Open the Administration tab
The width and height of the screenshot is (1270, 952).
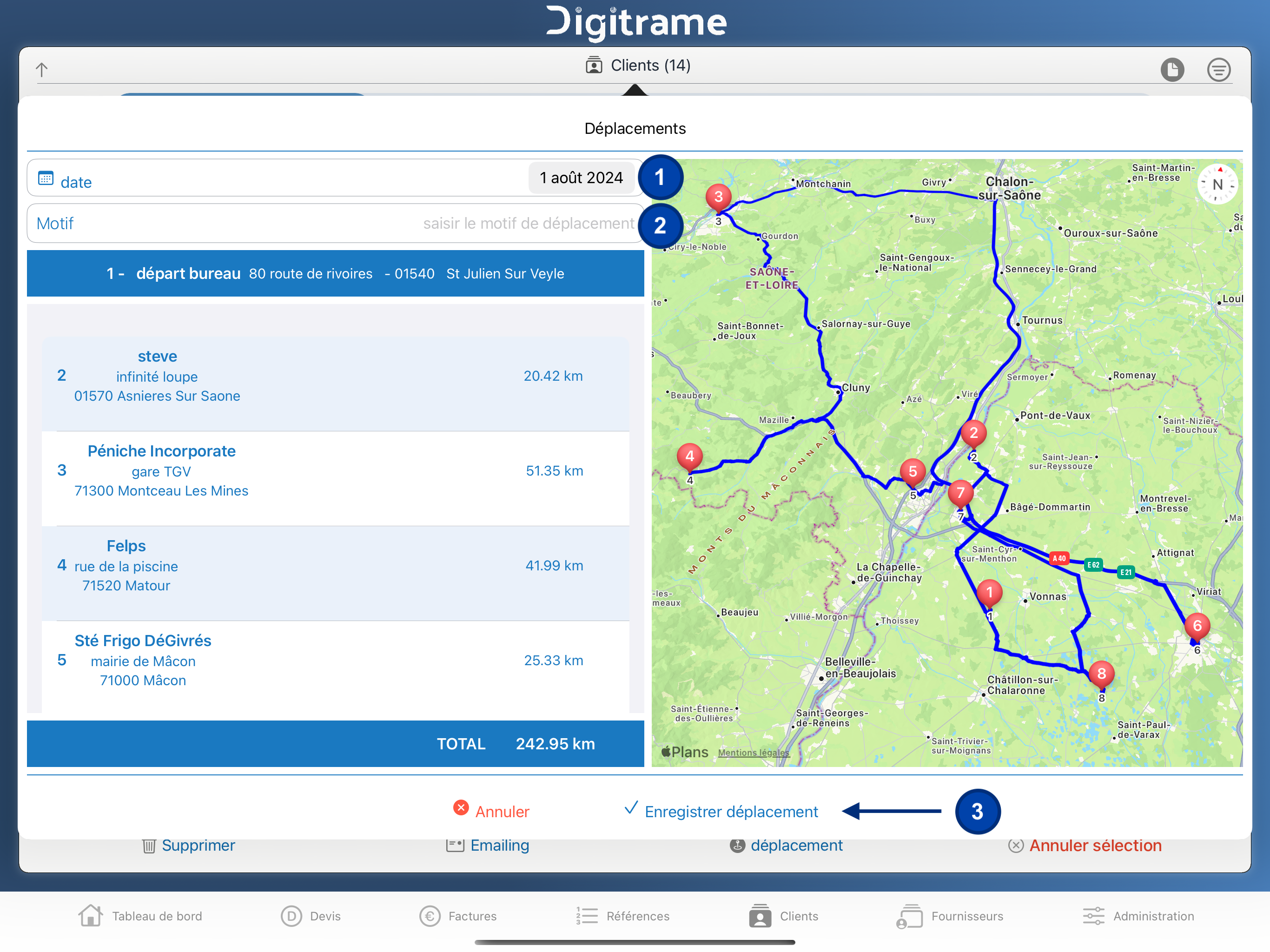click(1138, 916)
